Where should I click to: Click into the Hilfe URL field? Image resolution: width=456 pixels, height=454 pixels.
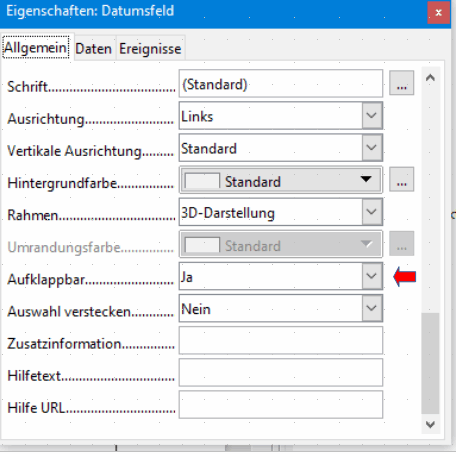coord(281,405)
